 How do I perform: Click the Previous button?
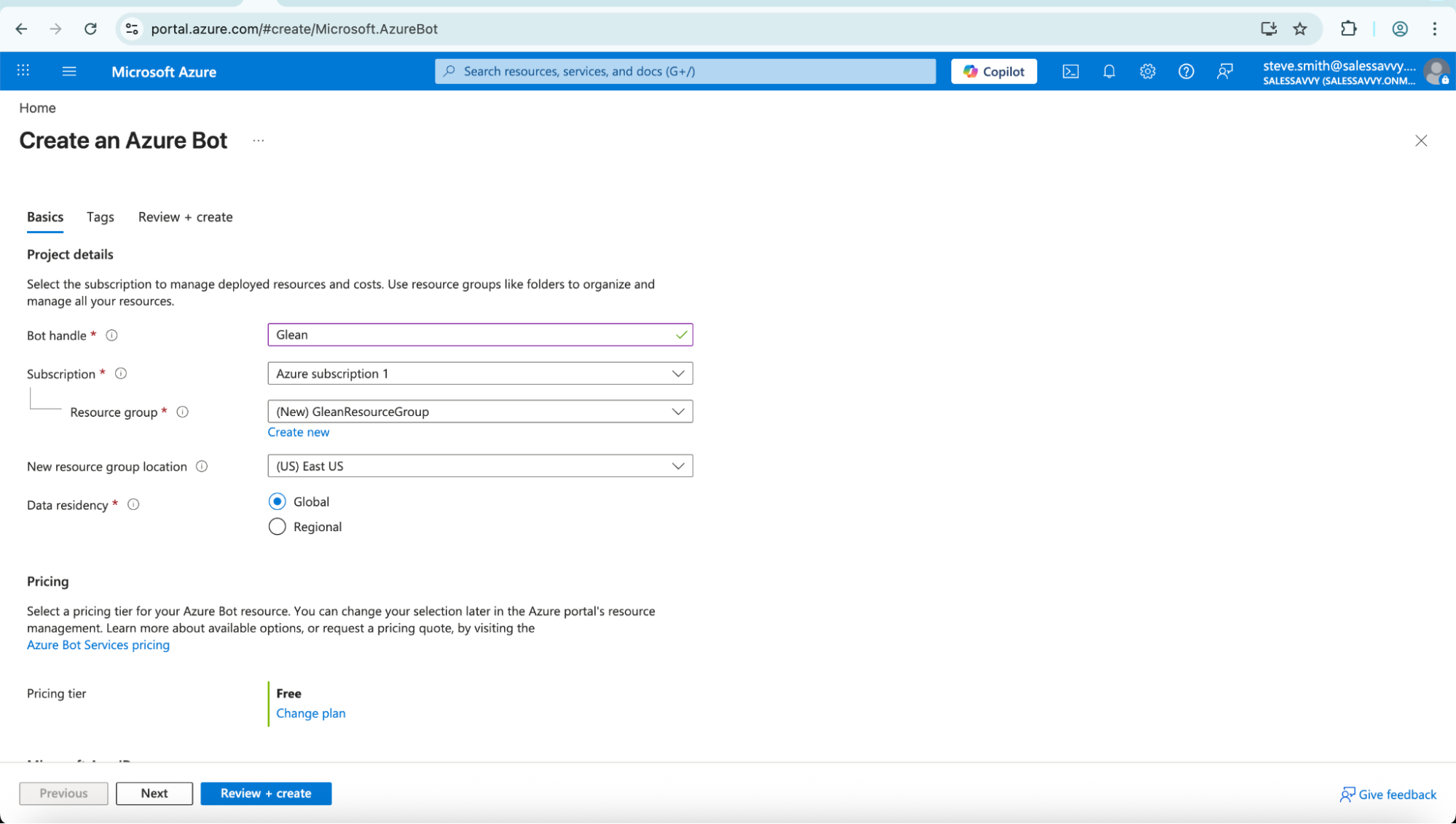click(63, 793)
